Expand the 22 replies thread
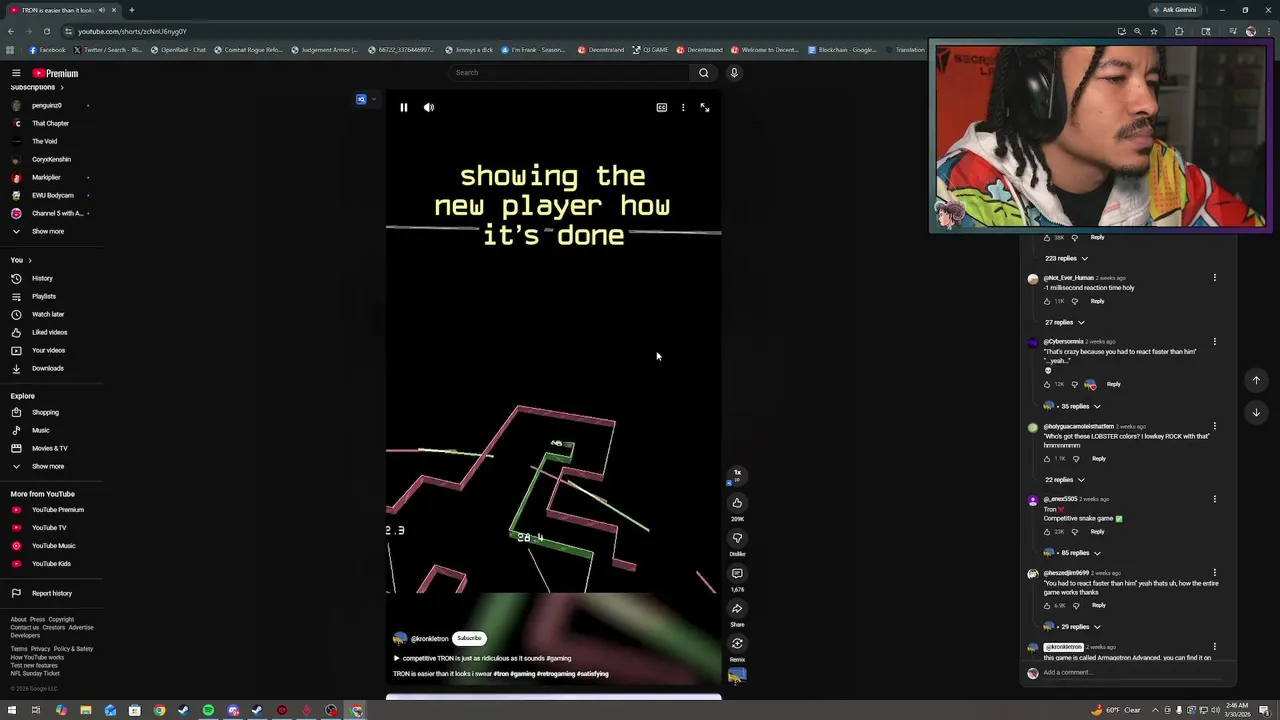 click(1065, 480)
